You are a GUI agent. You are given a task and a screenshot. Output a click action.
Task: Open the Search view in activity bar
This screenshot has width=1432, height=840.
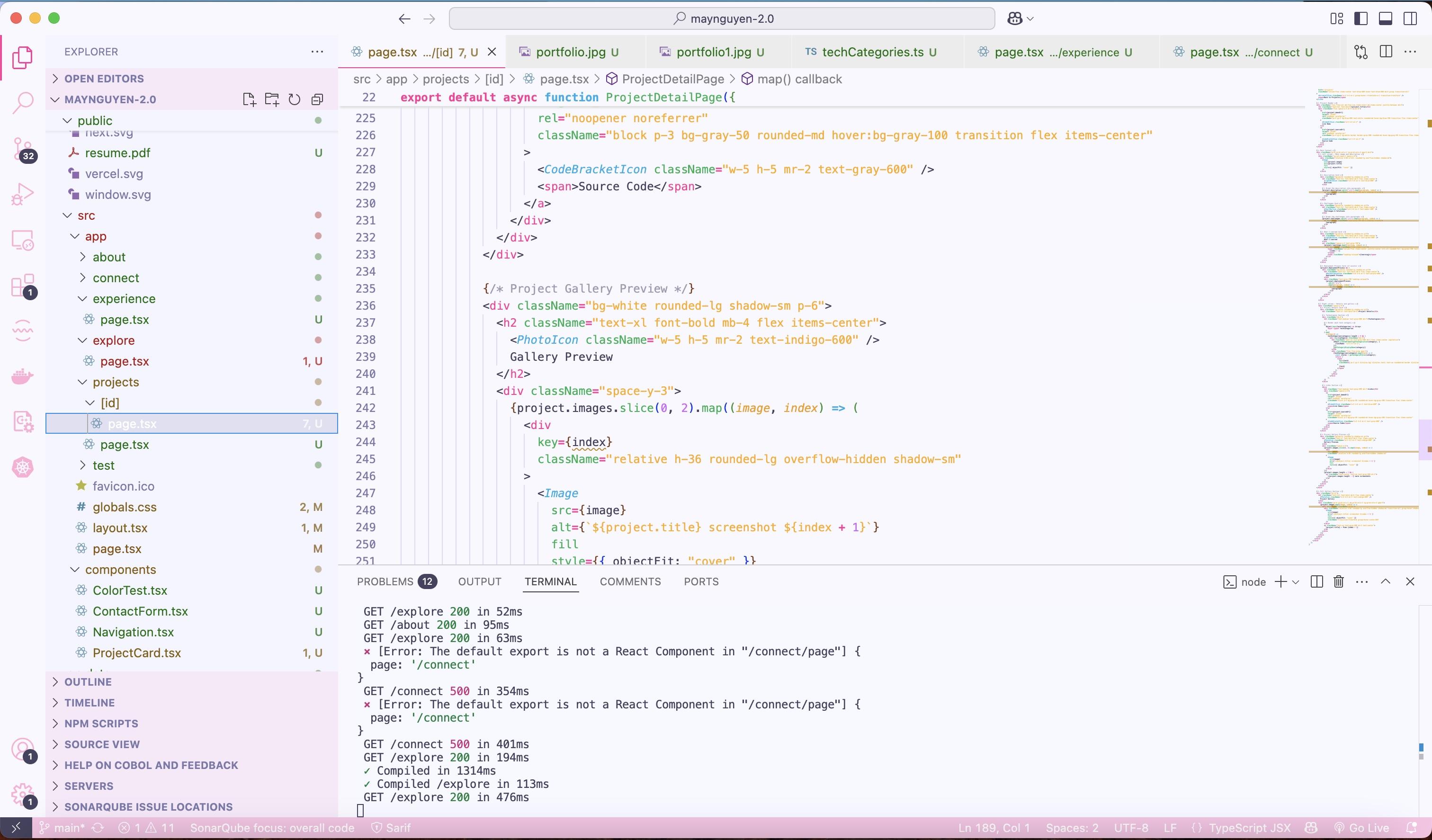click(x=23, y=103)
